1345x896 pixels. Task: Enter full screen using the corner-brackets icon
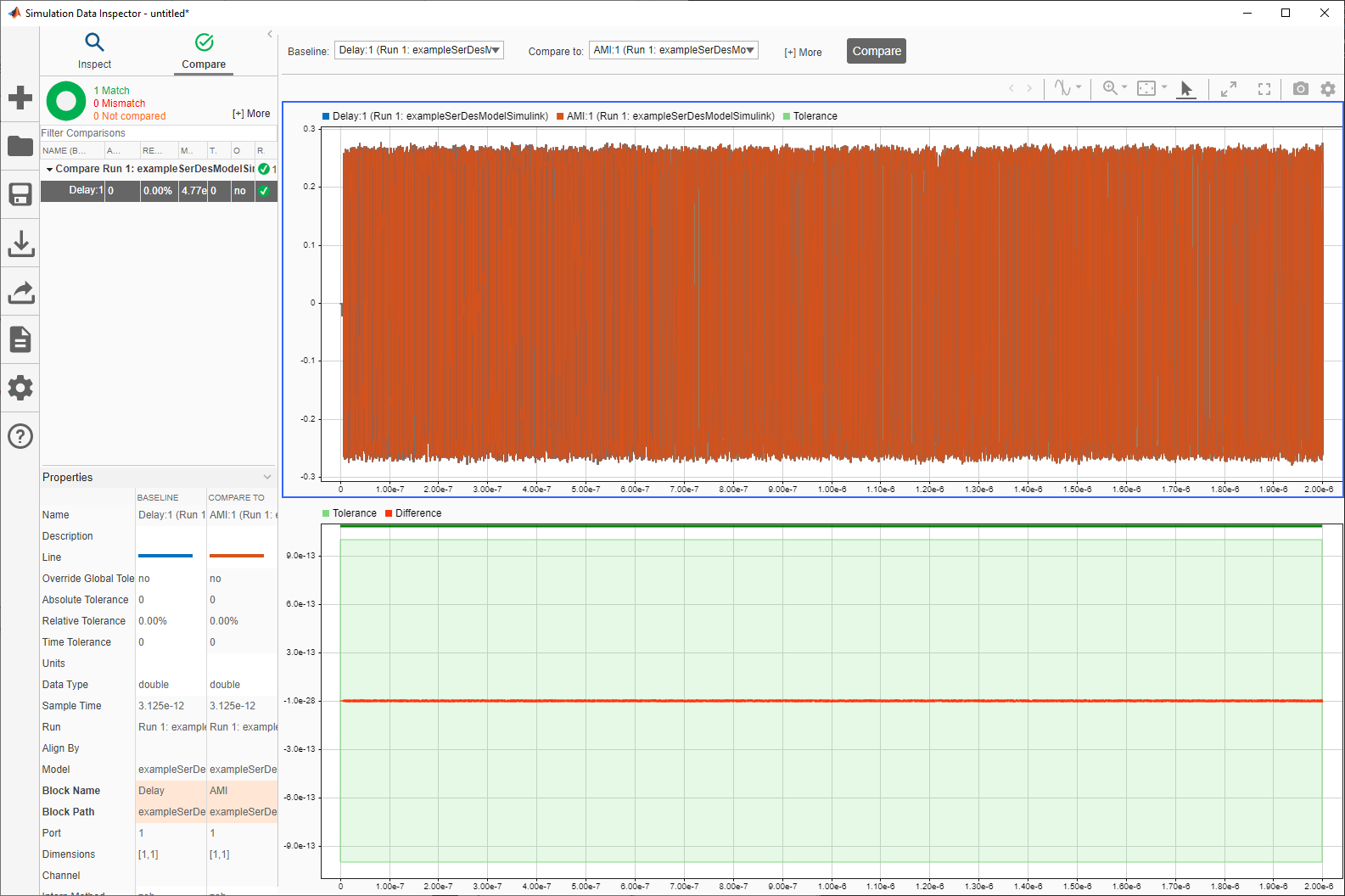click(1264, 88)
